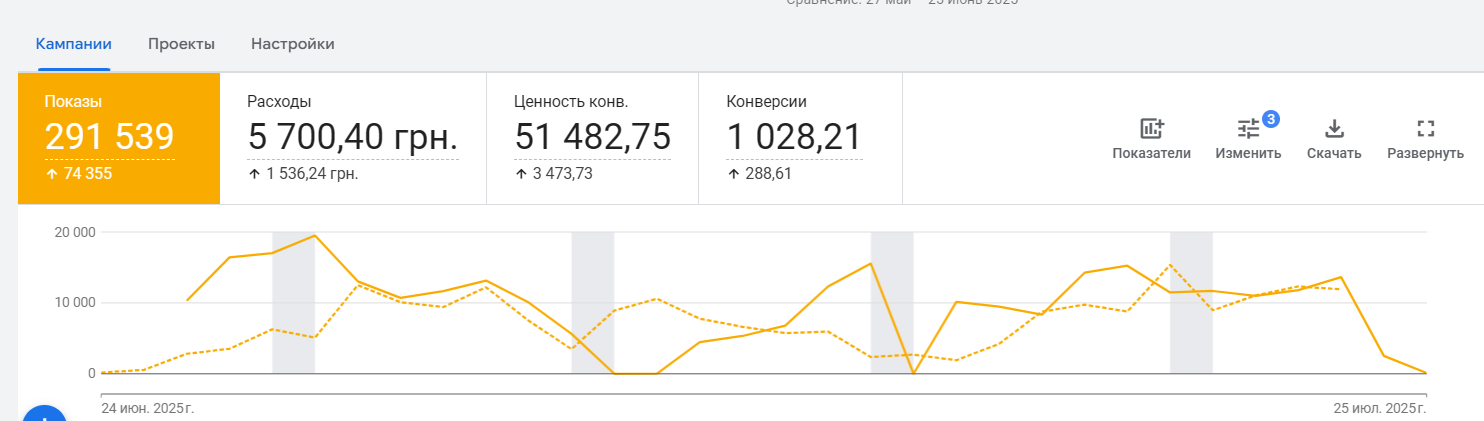
Task: Click the 51 482,75 value
Action: 592,137
